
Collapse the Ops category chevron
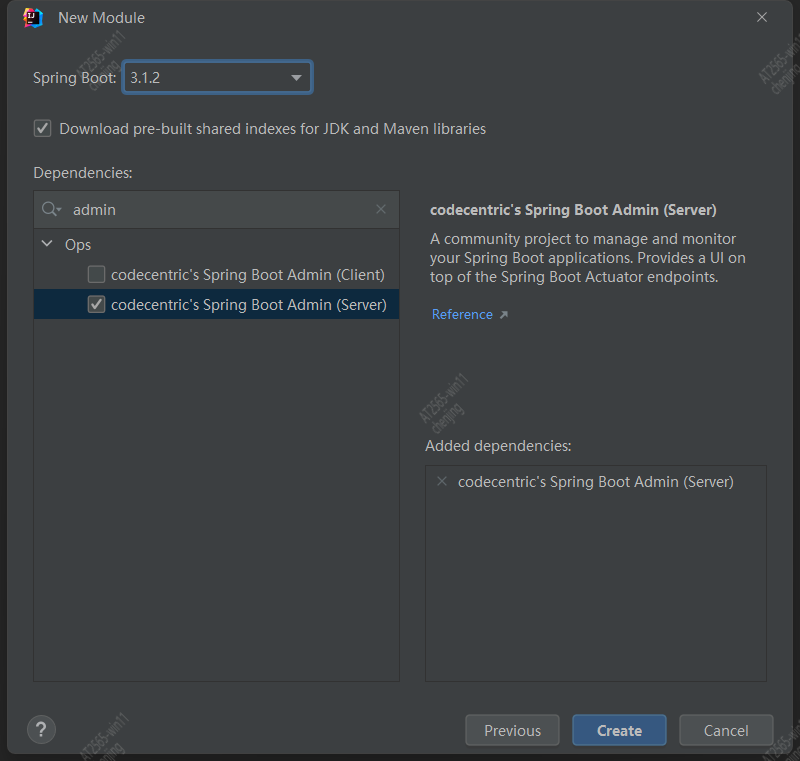coord(47,244)
